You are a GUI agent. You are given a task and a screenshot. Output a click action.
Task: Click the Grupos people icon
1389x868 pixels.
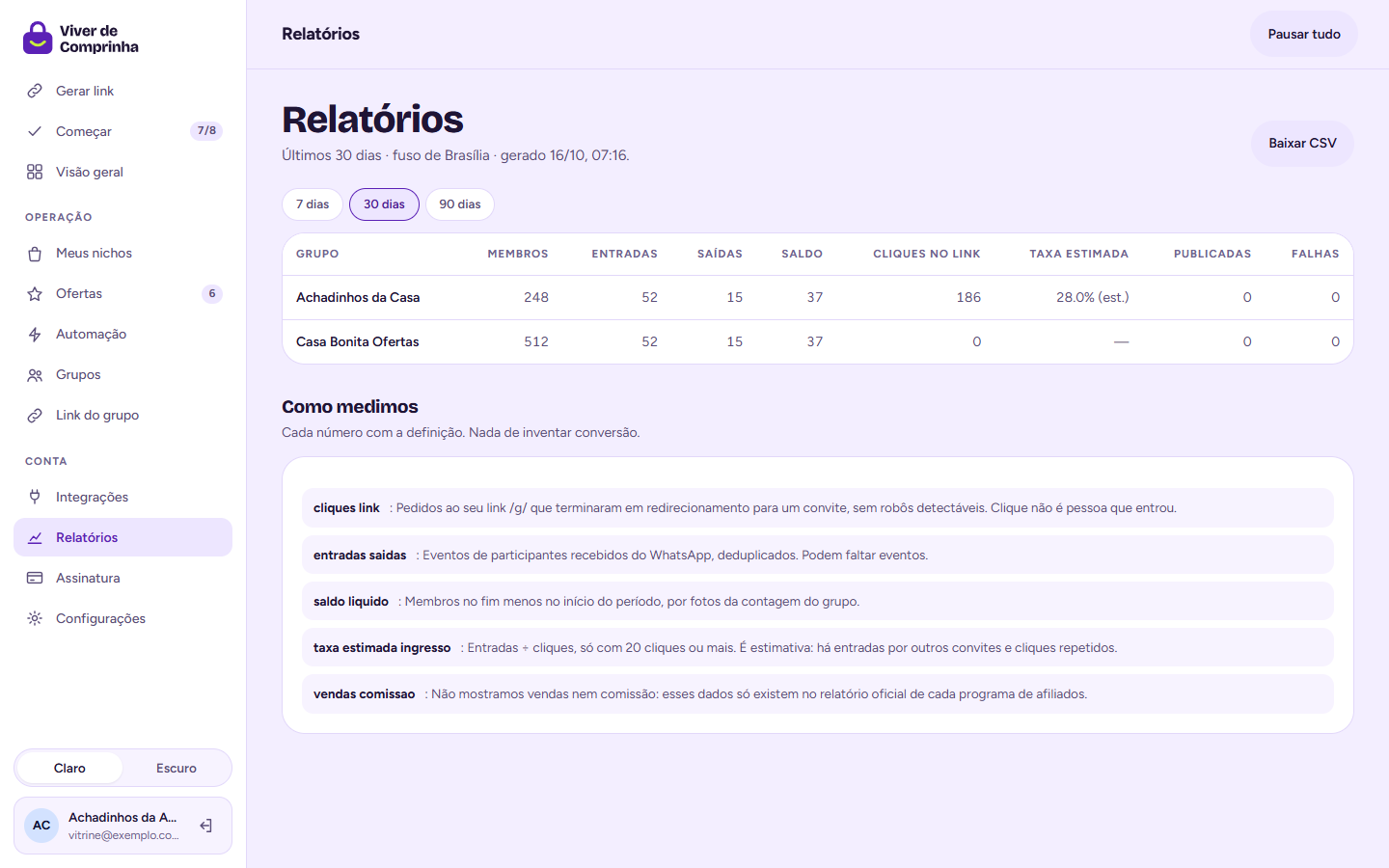[x=35, y=374]
